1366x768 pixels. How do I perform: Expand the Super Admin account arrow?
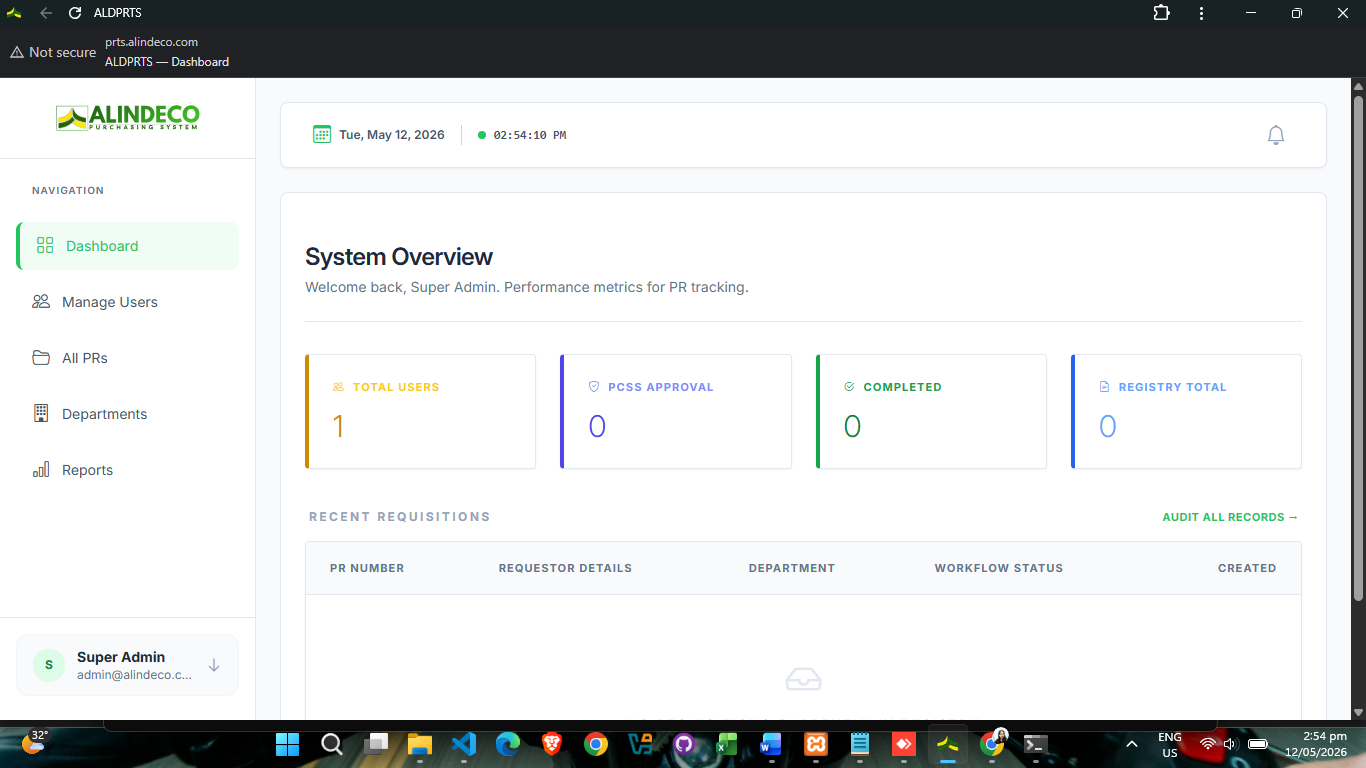click(x=214, y=665)
